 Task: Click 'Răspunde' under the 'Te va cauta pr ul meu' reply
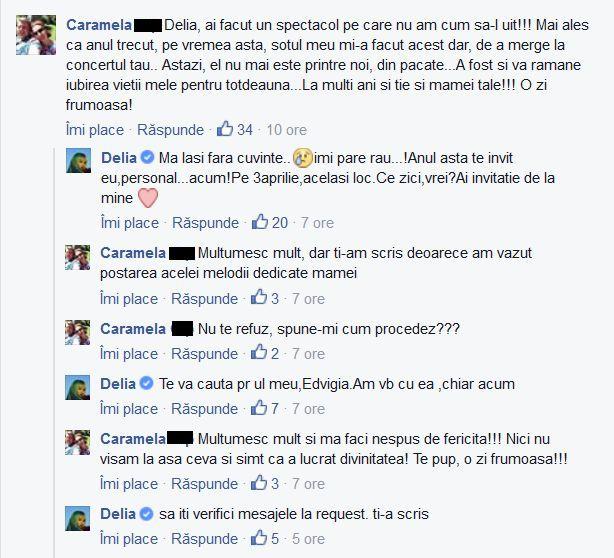(x=204, y=409)
